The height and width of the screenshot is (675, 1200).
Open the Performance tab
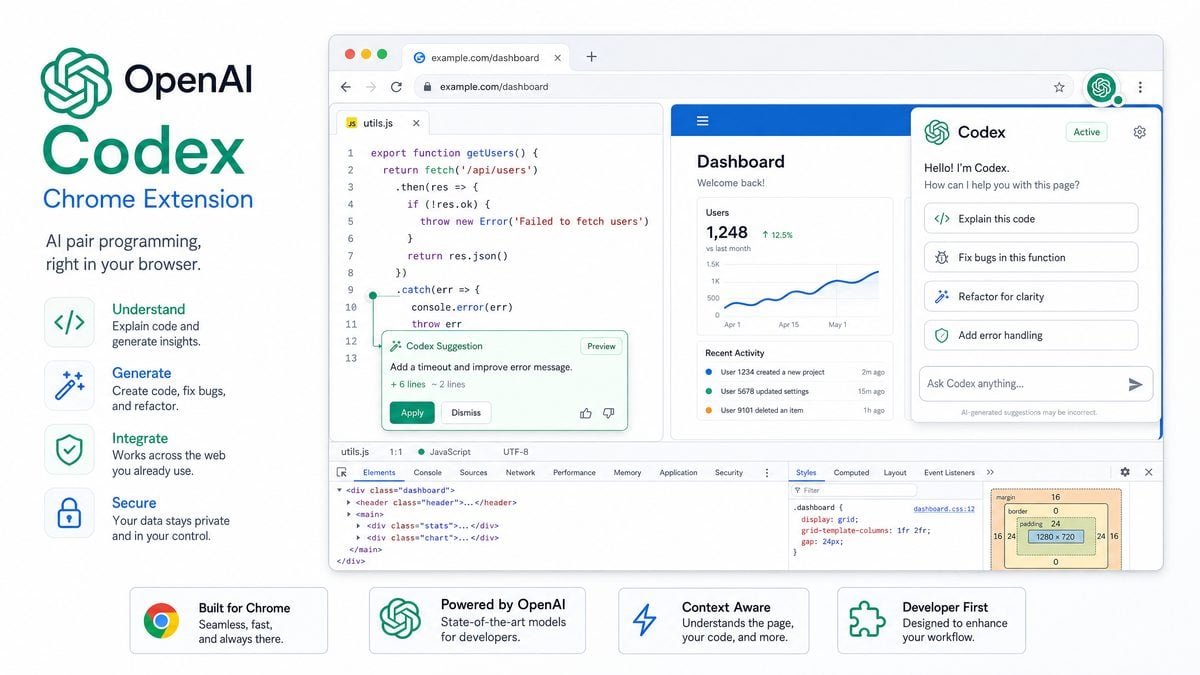574,472
